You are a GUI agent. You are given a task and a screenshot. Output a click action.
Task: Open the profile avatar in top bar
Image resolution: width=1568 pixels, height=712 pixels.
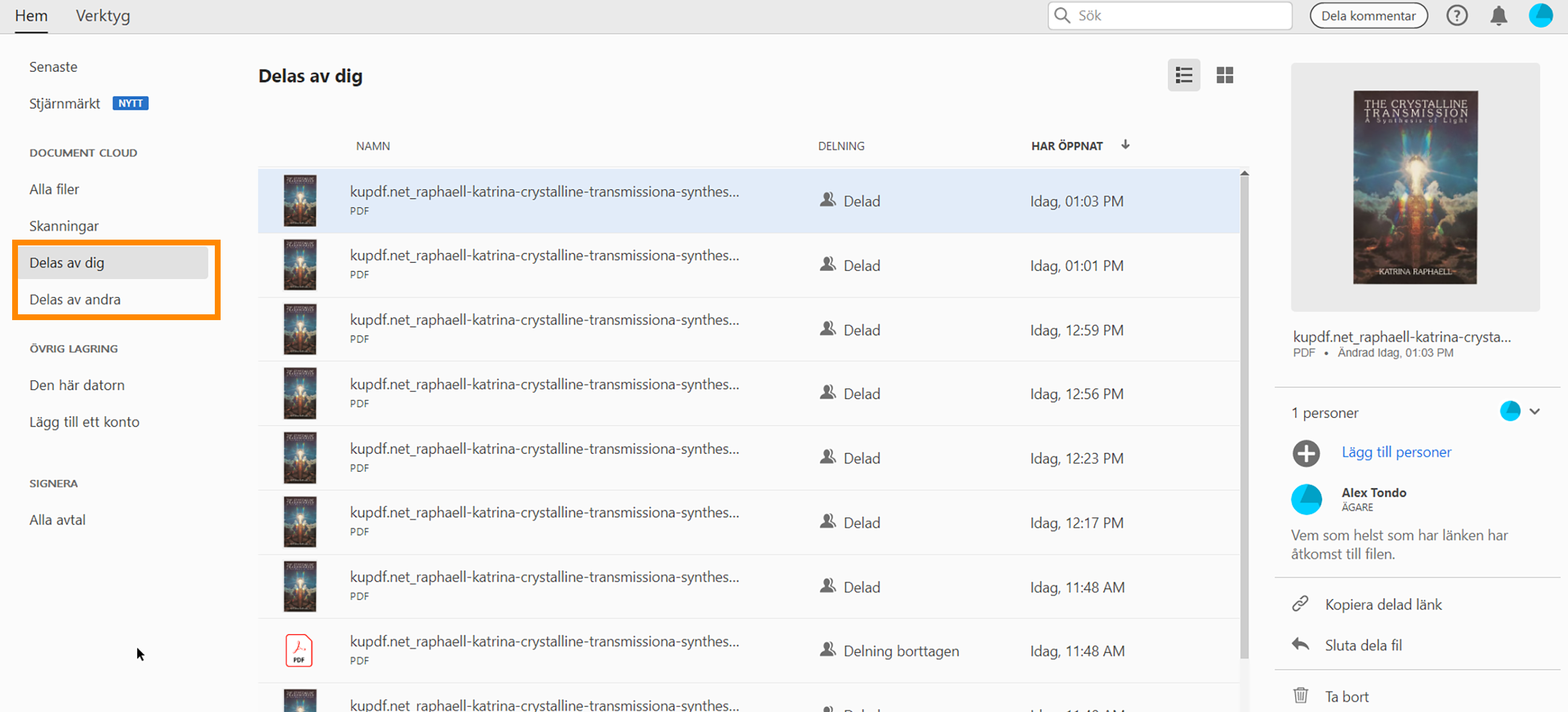click(x=1540, y=16)
